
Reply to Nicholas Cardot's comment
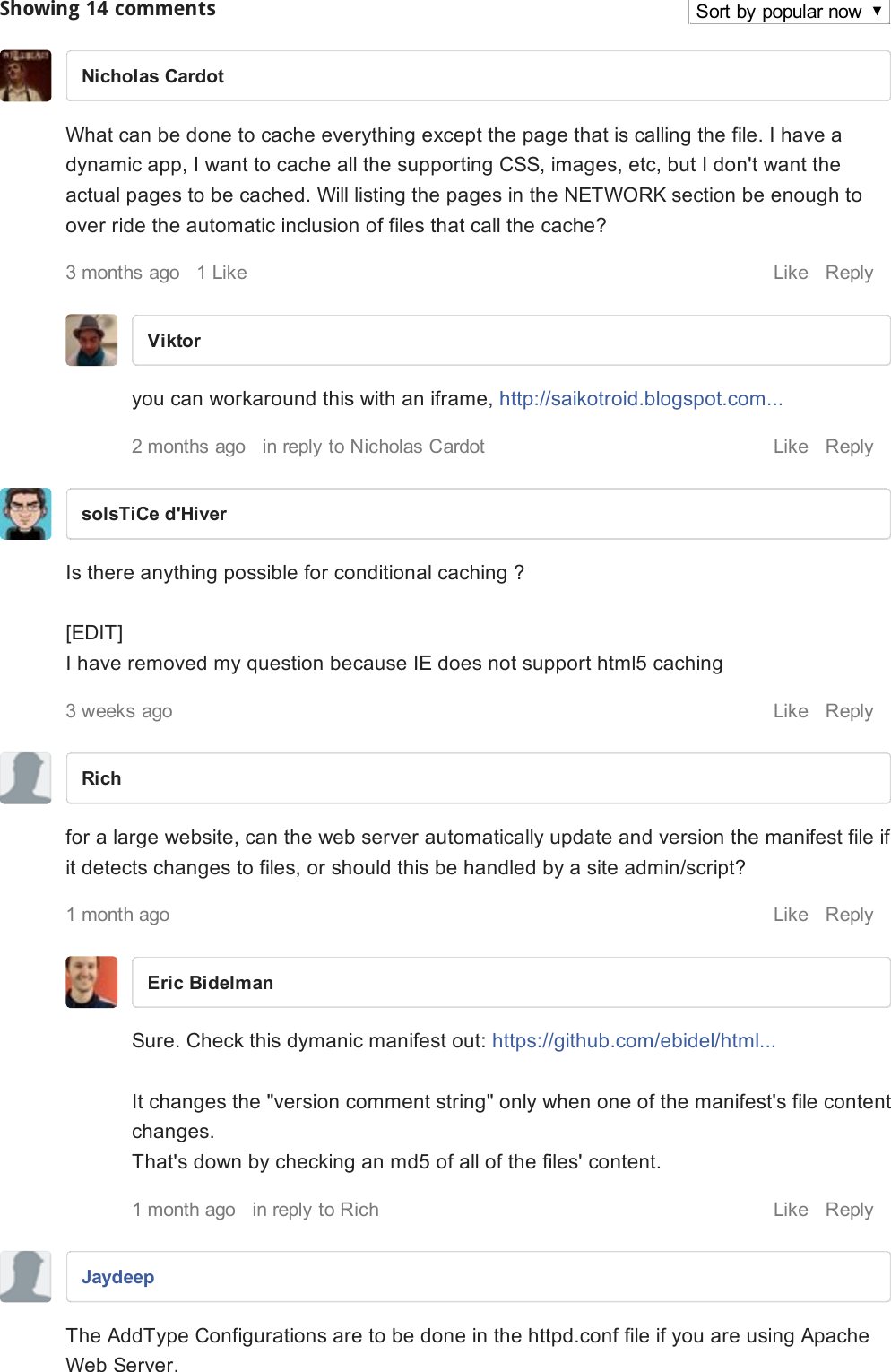pyautogui.click(x=849, y=273)
